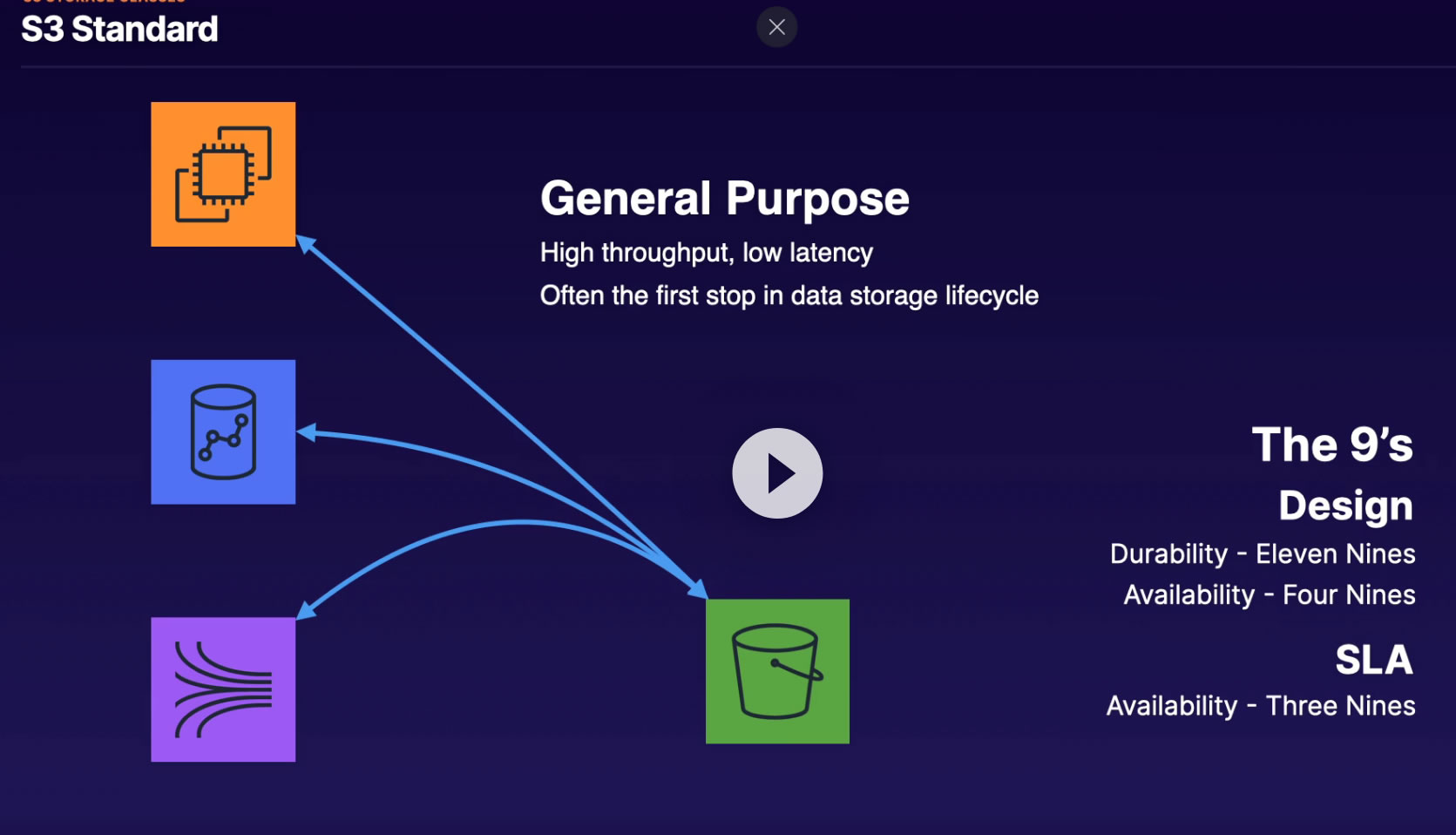Click the data storage lifecycle sentence
1456x835 pixels.
pyautogui.click(x=789, y=295)
